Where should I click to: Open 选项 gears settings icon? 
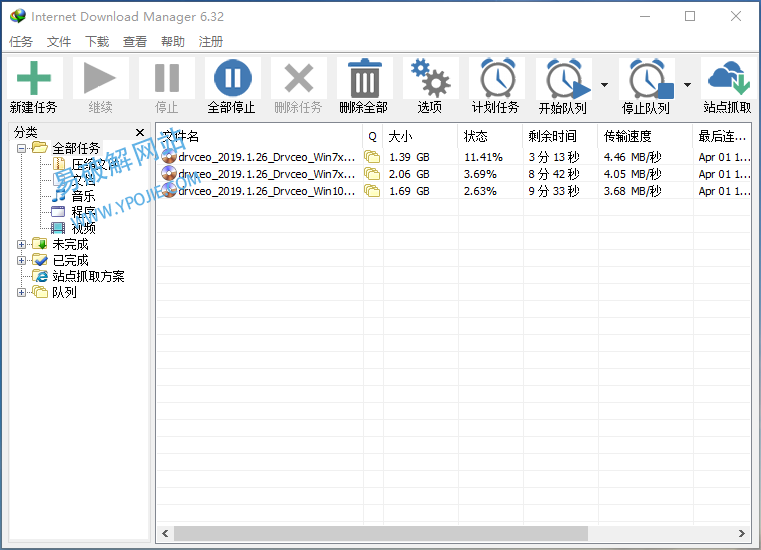pos(430,78)
